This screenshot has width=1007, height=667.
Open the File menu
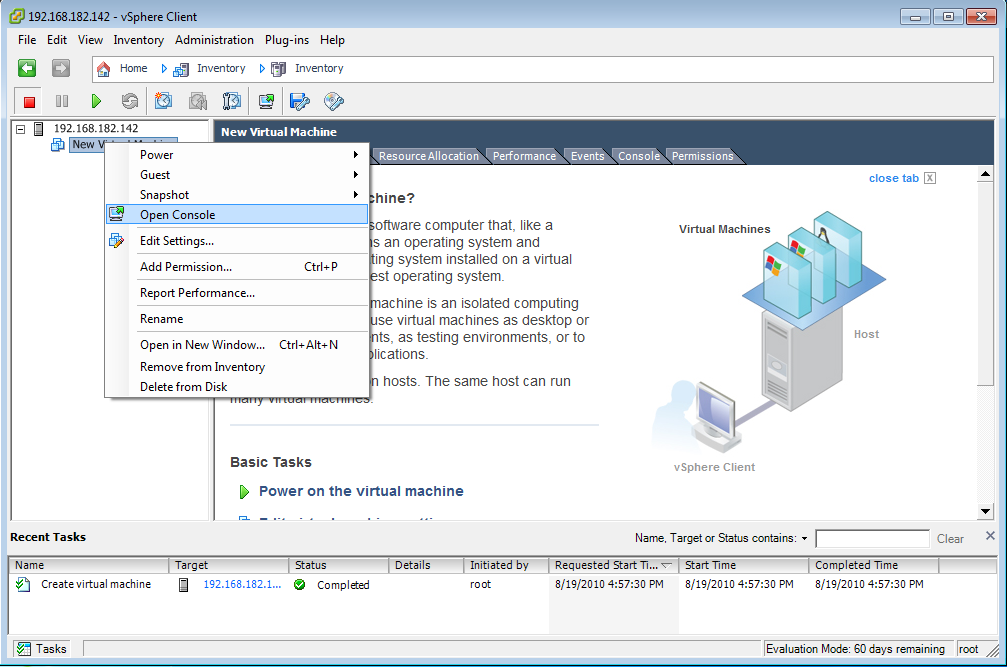[27, 40]
